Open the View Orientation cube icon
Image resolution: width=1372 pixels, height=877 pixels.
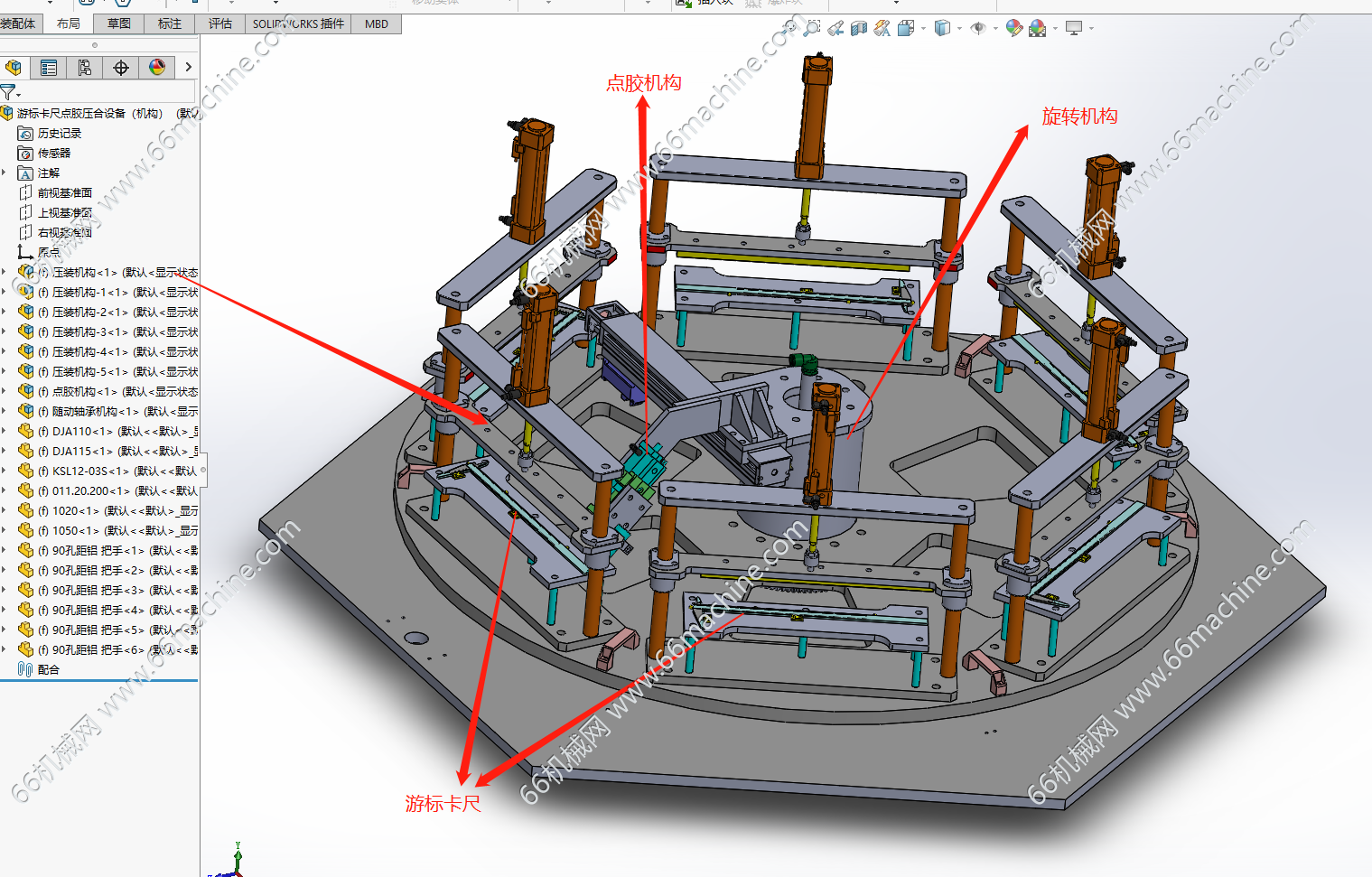tap(906, 28)
